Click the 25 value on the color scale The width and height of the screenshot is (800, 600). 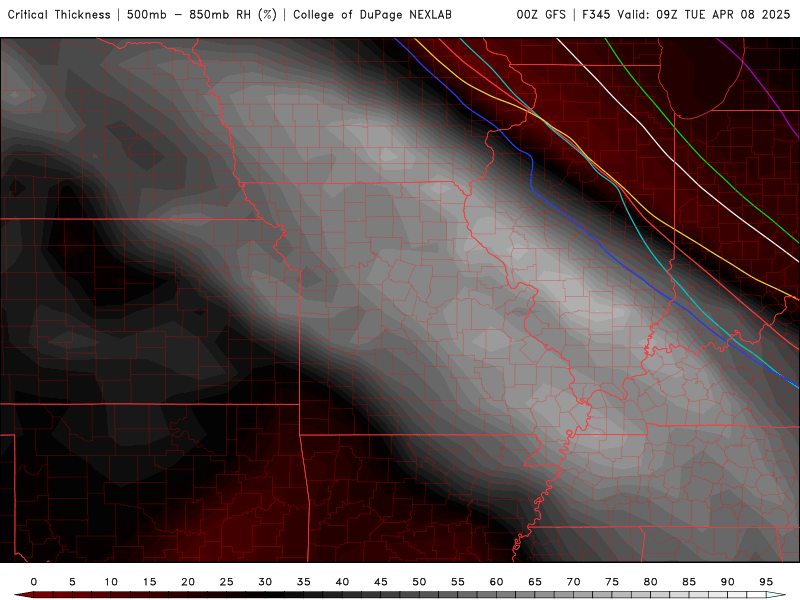tap(227, 582)
